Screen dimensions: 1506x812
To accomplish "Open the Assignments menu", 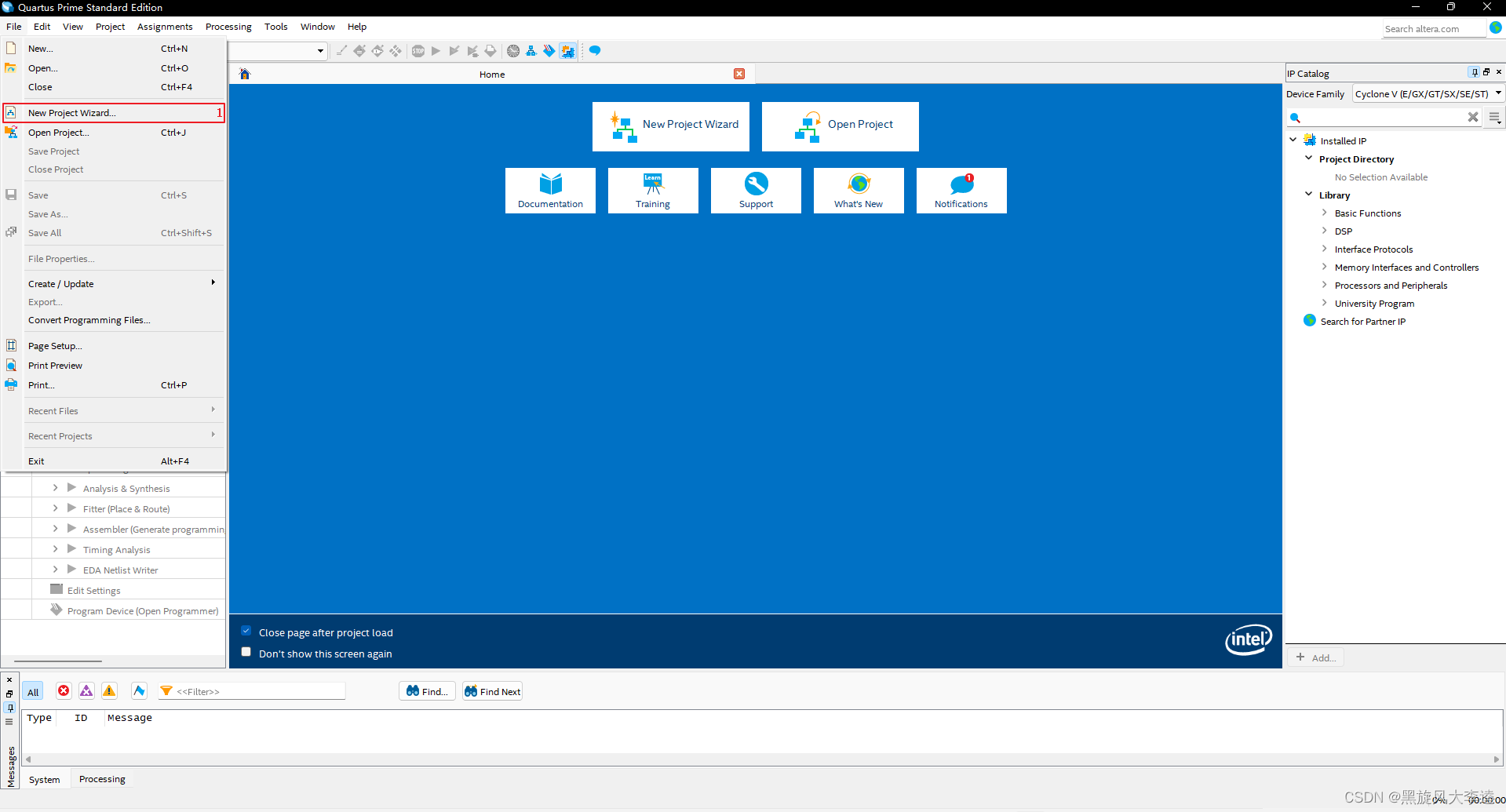I will tap(165, 27).
